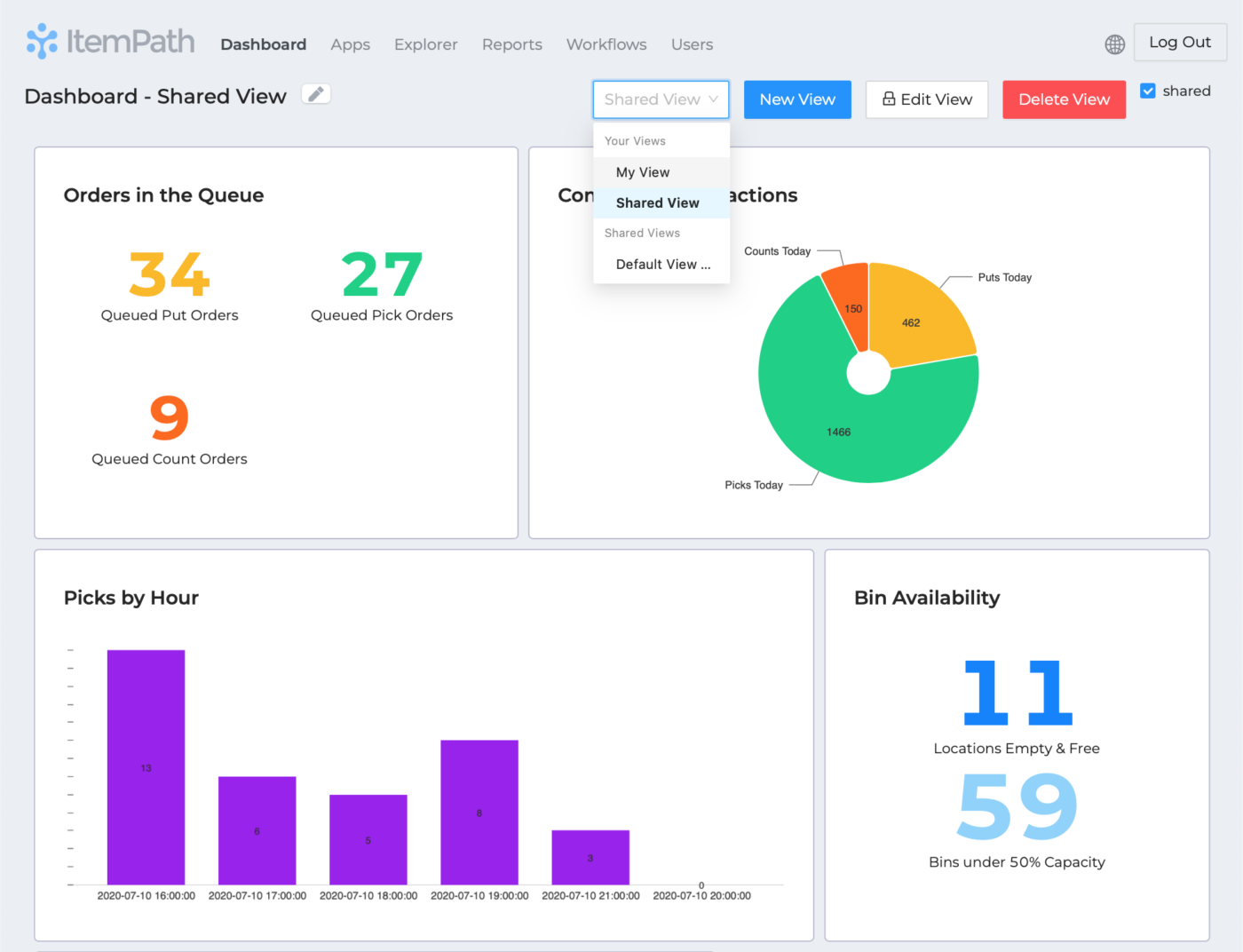The image size is (1243, 952).
Task: Enable sharing via the shared checkbox
Action: 1147,91
